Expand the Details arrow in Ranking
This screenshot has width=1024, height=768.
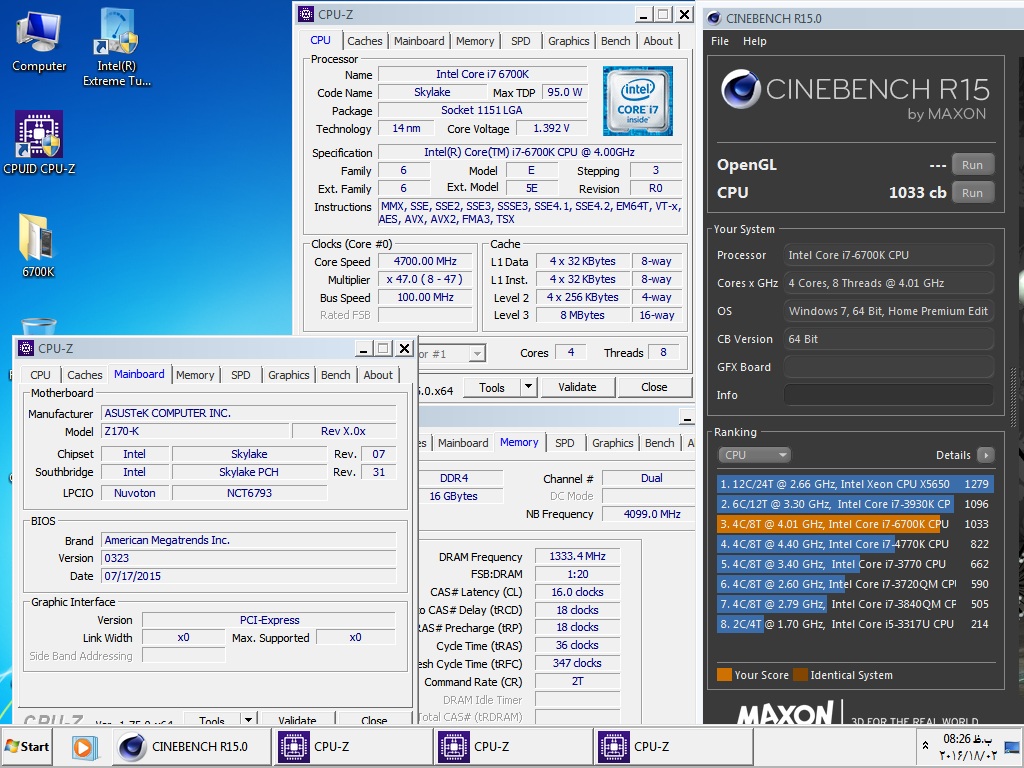tap(986, 455)
